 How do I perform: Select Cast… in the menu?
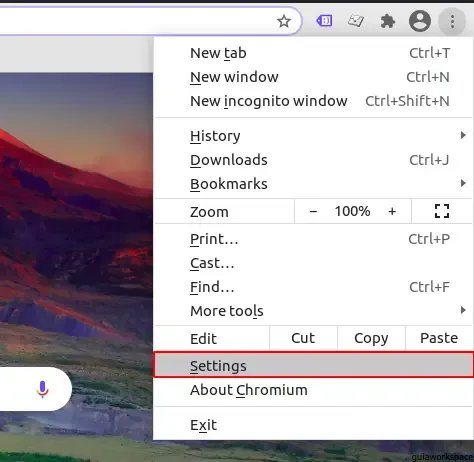(x=313, y=263)
